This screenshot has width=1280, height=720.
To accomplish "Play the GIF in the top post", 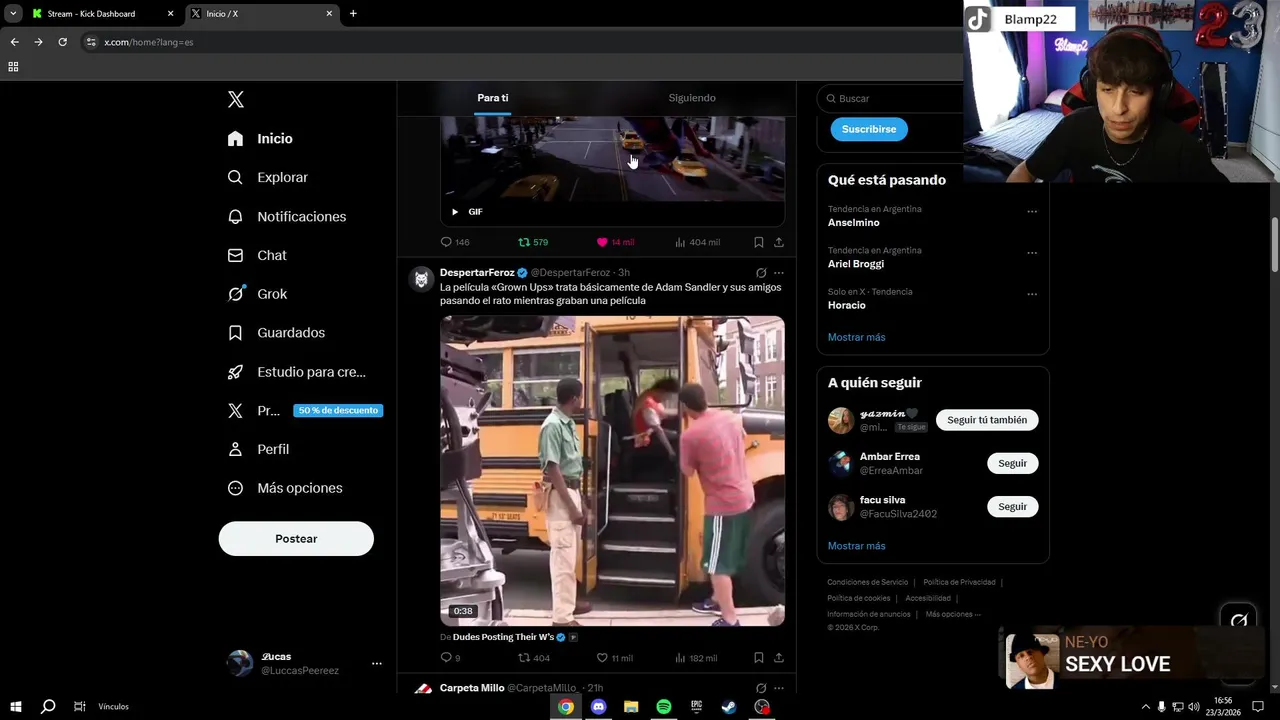I will [455, 212].
